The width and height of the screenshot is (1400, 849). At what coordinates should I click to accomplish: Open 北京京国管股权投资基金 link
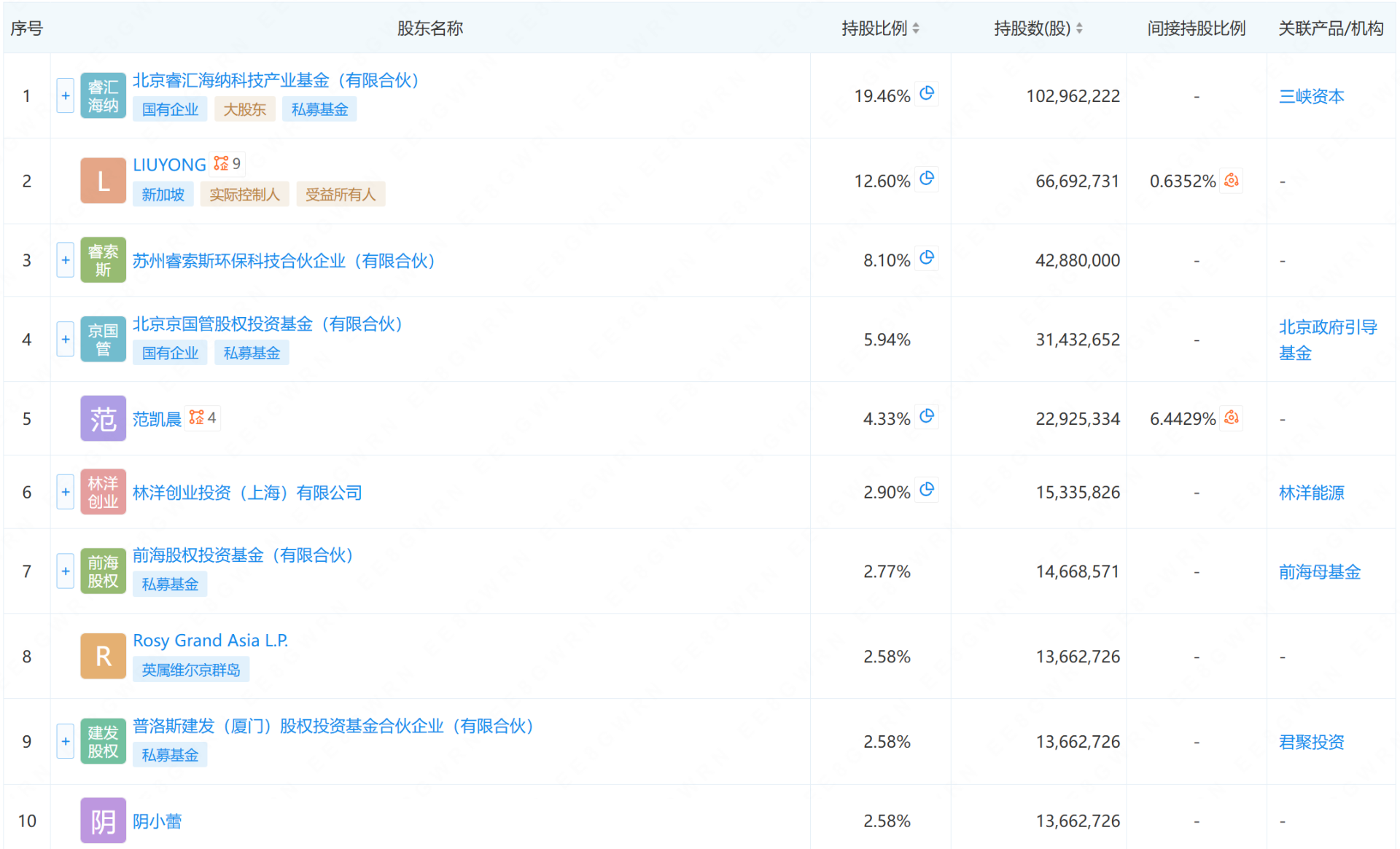[x=268, y=324]
